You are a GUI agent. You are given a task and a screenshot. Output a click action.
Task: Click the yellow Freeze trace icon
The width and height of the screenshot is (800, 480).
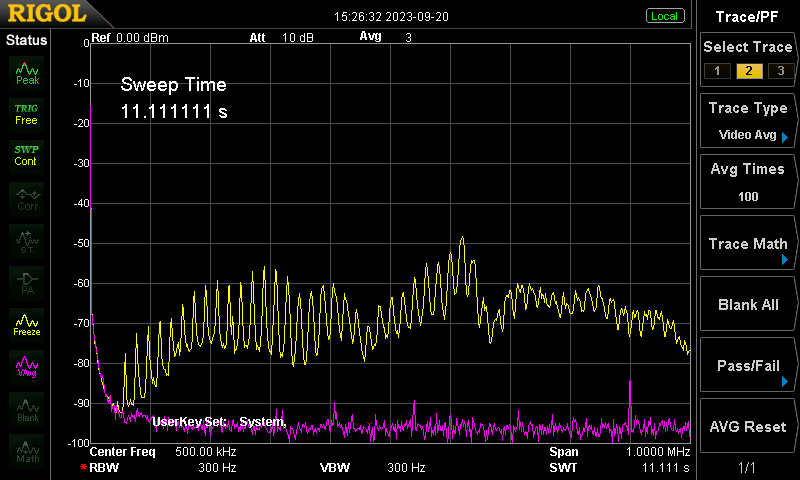click(27, 325)
